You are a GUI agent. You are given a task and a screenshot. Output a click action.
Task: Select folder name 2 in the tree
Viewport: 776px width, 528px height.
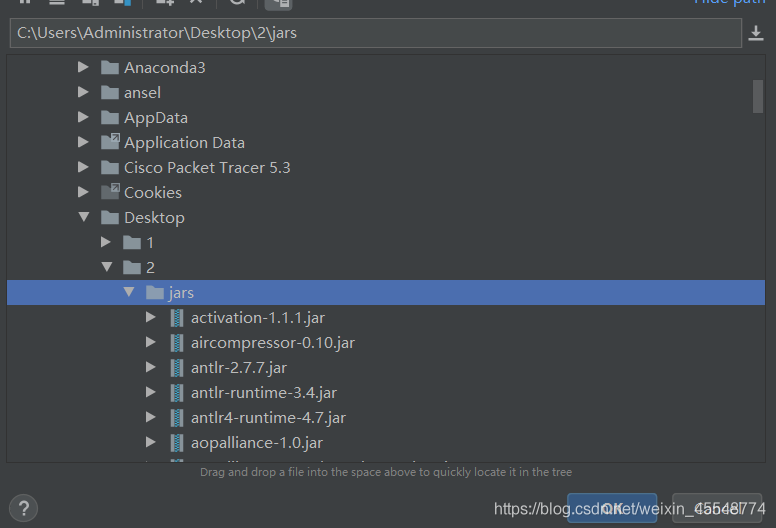point(150,268)
